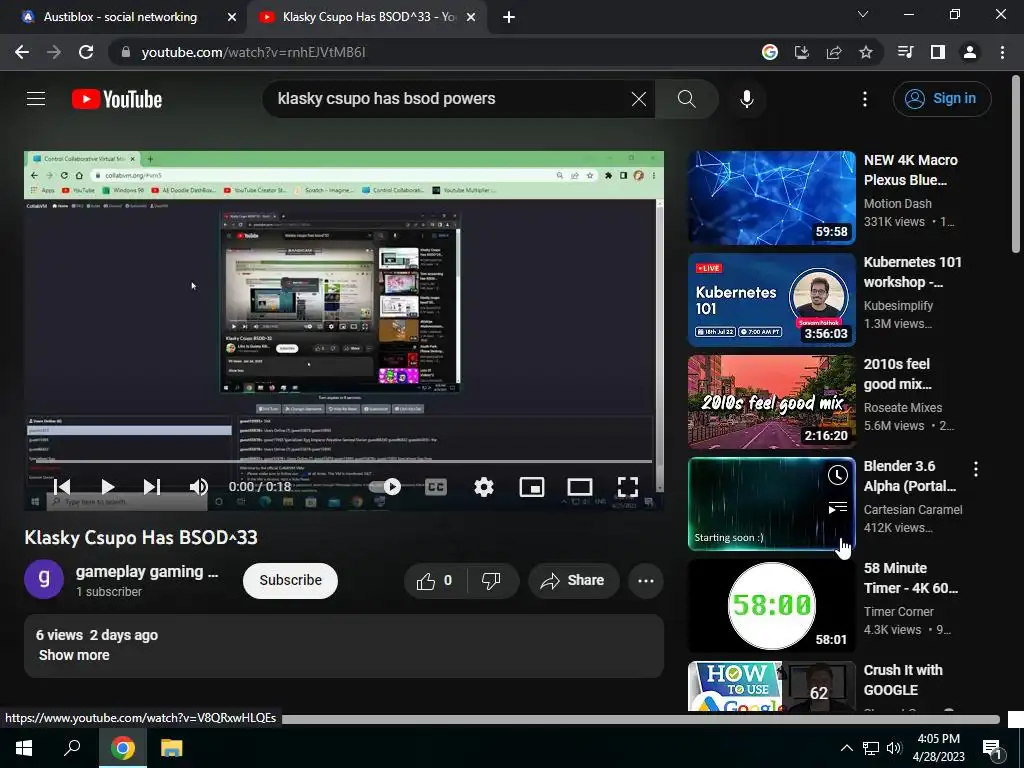Screen dimensions: 1024x768
Task: Reload the YouTube page
Action: coord(86,52)
